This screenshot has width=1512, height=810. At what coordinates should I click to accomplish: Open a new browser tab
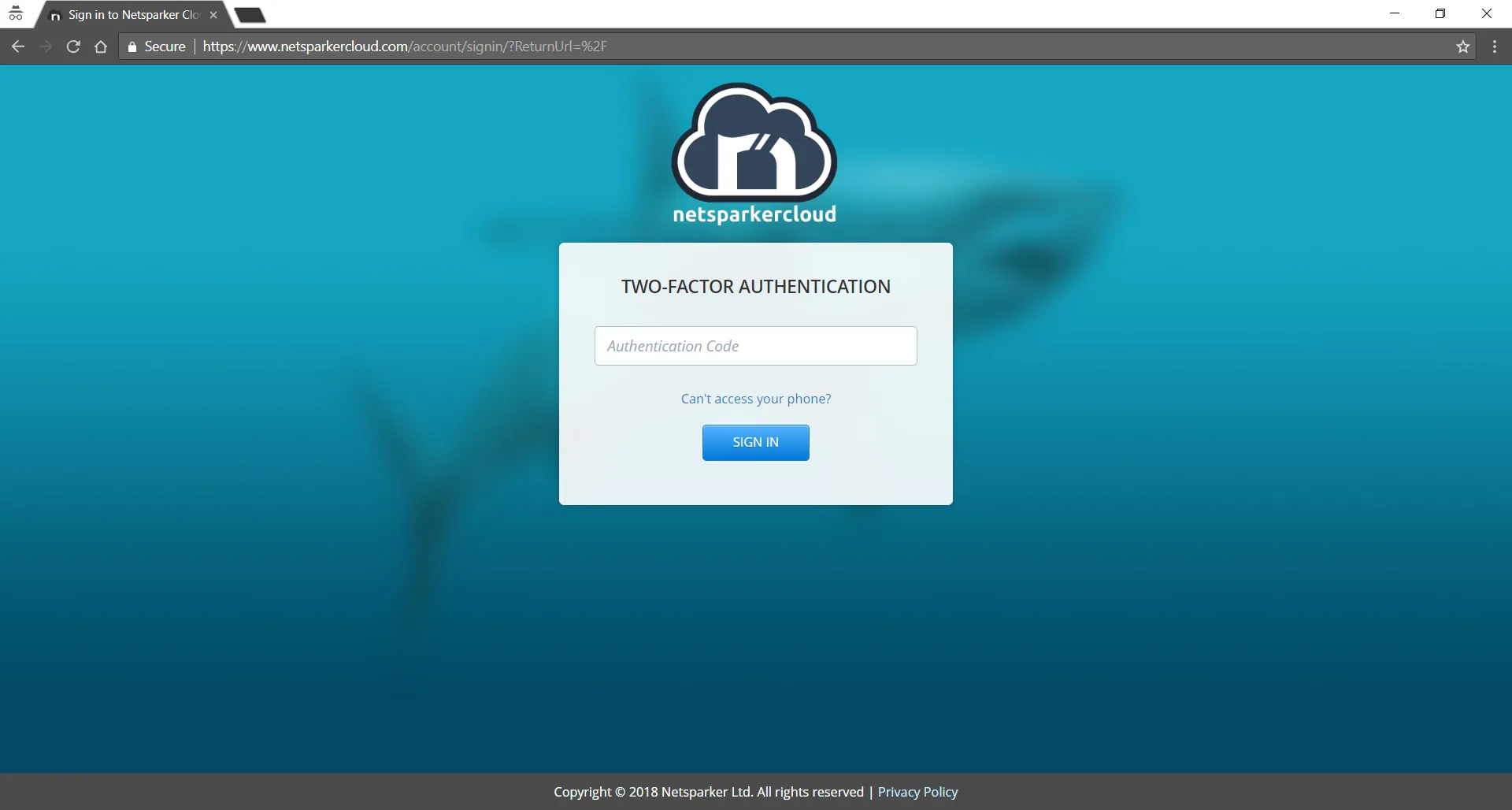[250, 15]
